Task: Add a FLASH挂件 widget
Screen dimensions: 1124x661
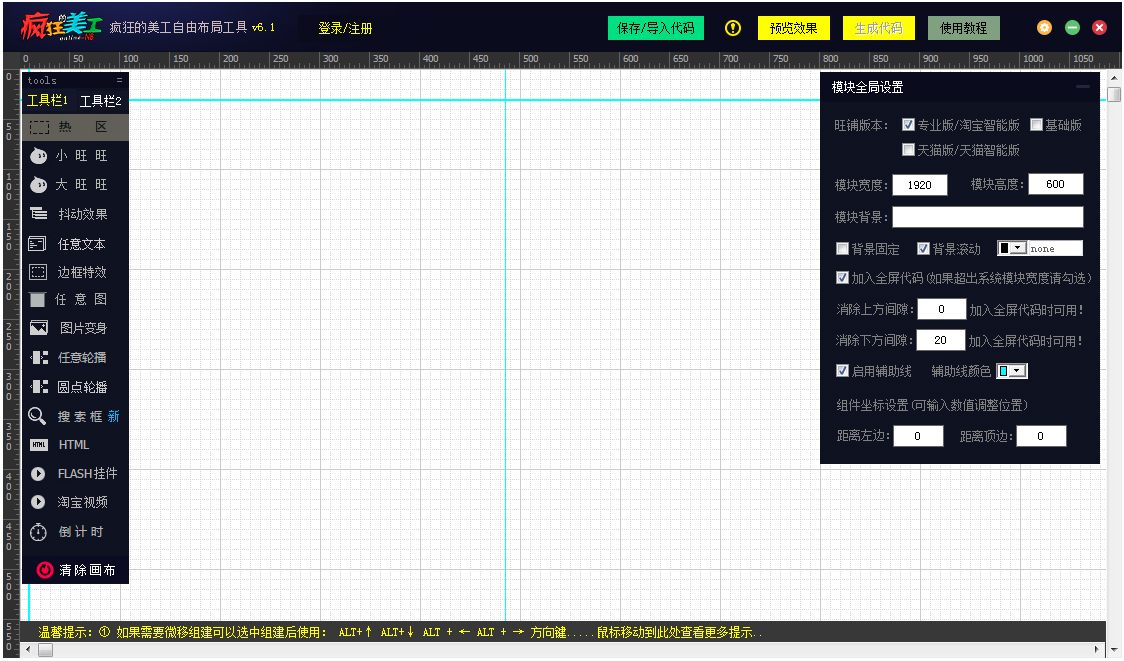Action: coord(75,474)
